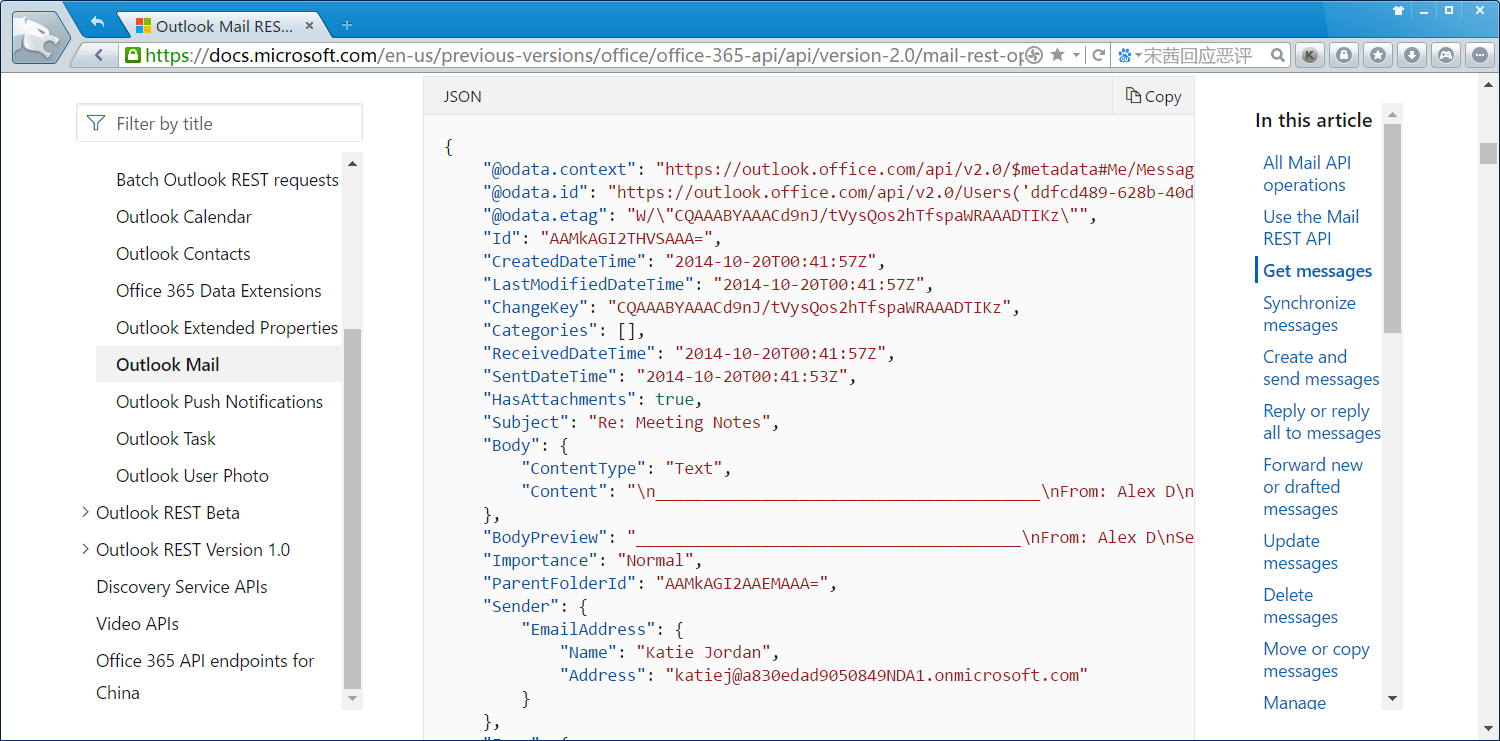This screenshot has width=1500, height=741.
Task: Open Outlook Task in sidebar
Action: coord(166,439)
